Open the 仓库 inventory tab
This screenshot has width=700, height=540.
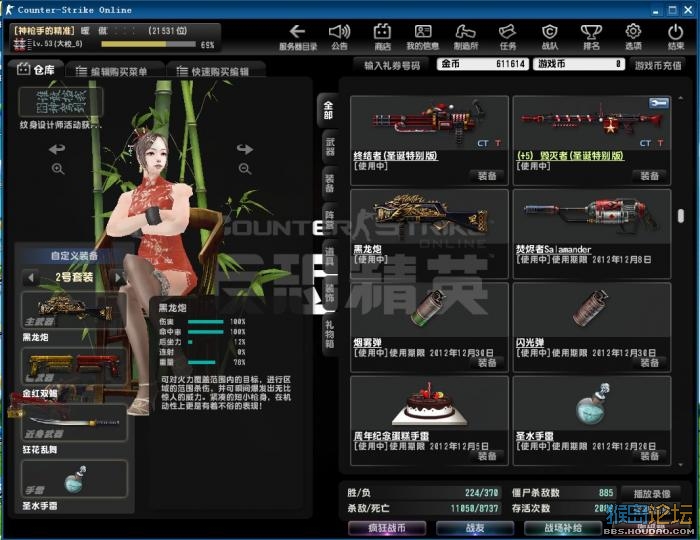pos(37,70)
